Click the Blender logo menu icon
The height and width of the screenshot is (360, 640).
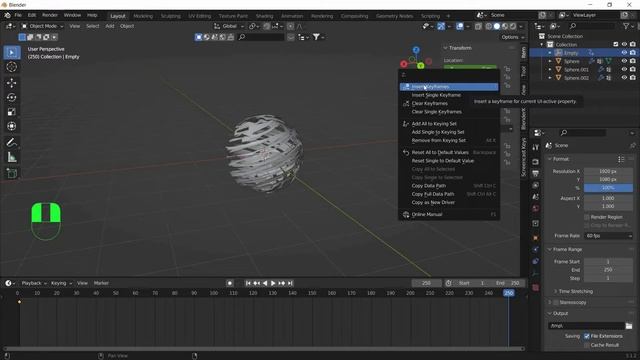coord(7,15)
